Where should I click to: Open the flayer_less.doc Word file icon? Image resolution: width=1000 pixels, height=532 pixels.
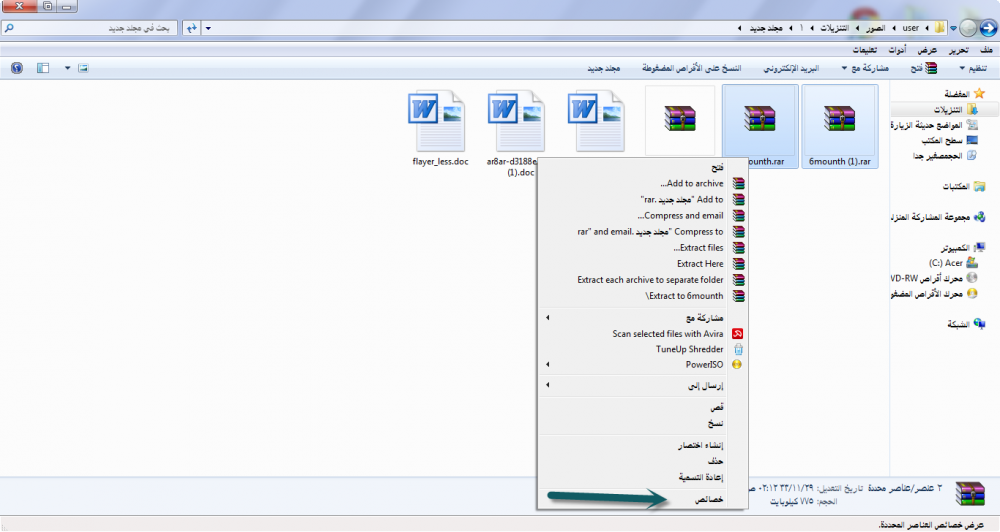tap(440, 120)
